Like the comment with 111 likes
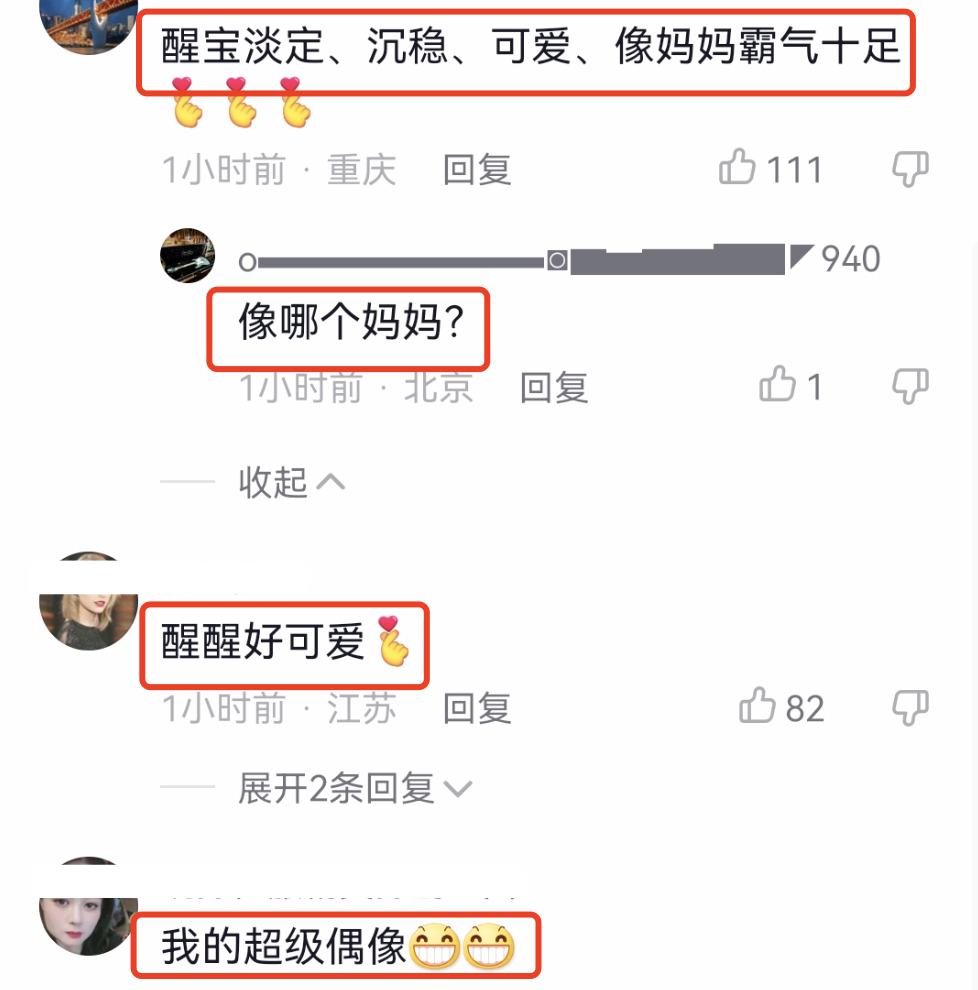The width and height of the screenshot is (978, 990). (x=737, y=167)
